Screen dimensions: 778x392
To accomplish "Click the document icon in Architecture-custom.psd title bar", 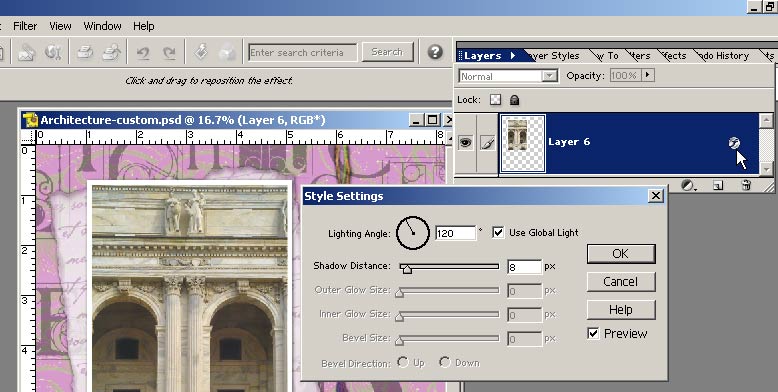I will 30,120.
